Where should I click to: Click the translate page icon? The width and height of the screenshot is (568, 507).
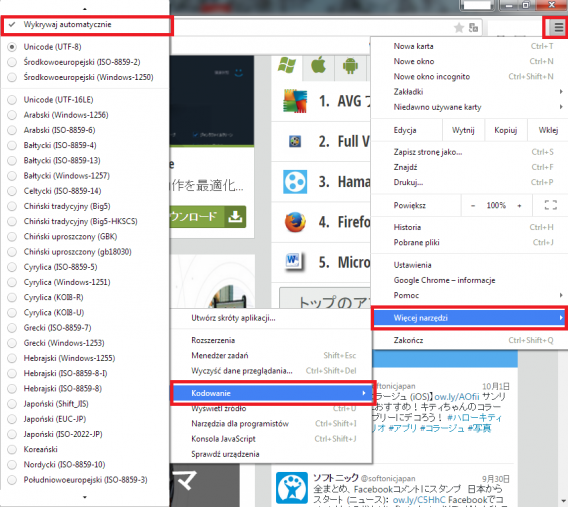[x=473, y=28]
